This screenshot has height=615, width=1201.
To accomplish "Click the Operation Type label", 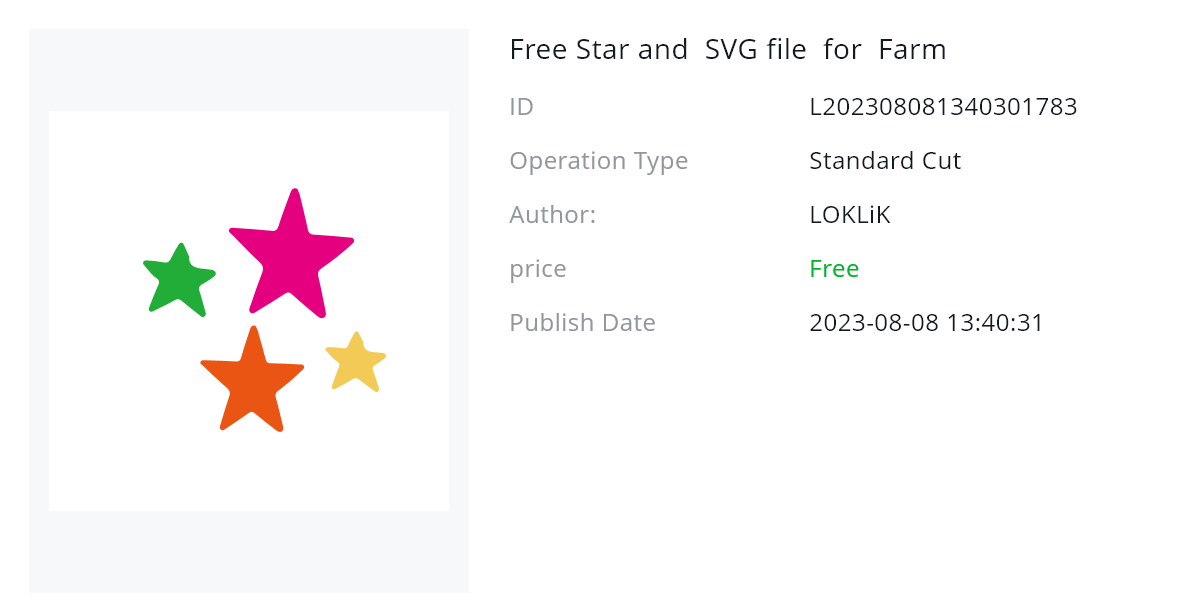I will tap(598, 161).
